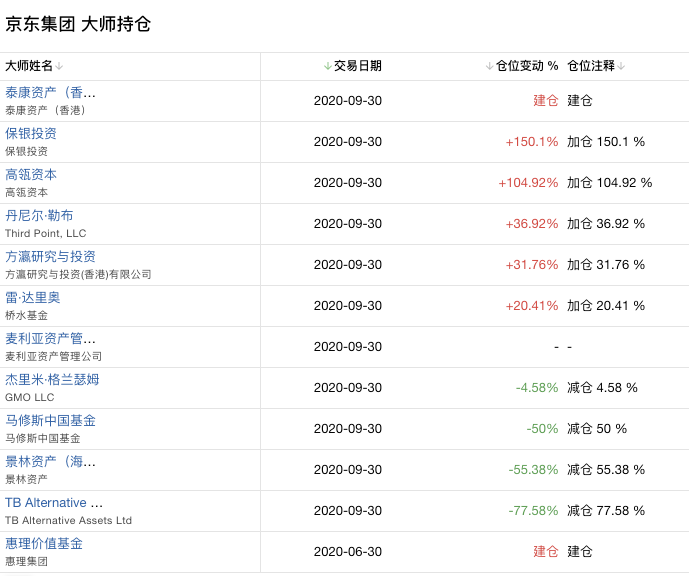The height and width of the screenshot is (576, 689).
Task: Open the 高瓴资本 guru link
Action: 31,174
